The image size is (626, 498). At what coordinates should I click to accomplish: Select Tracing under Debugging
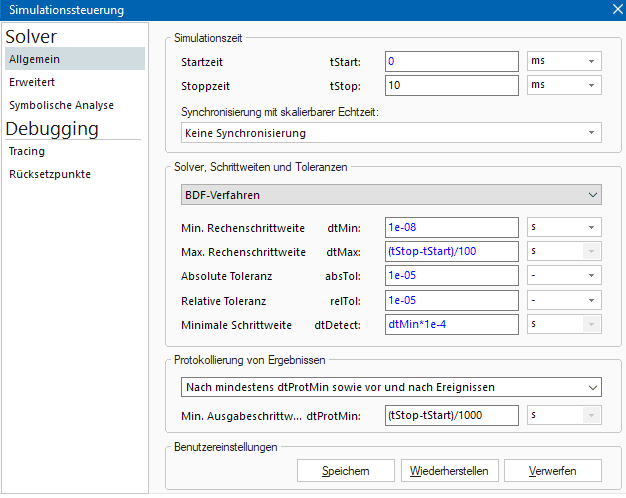point(26,151)
